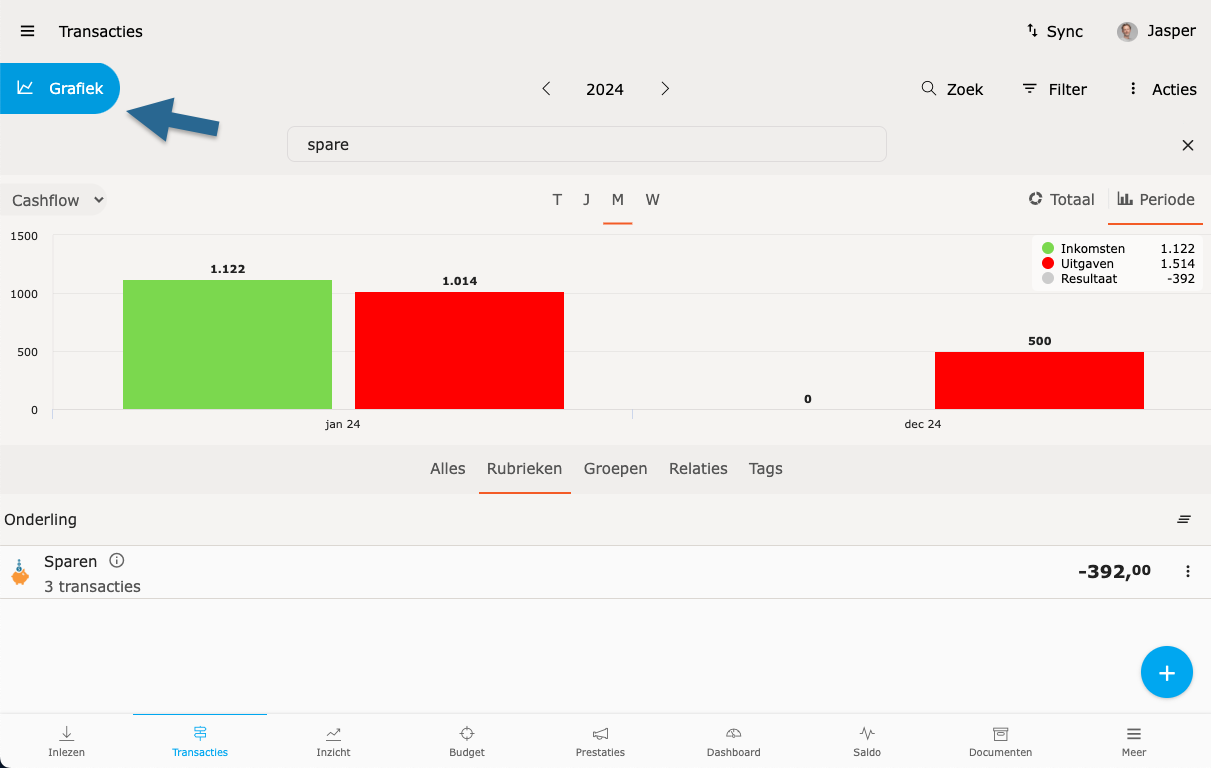
Task: Click the green 1.122 income bar
Action: (x=227, y=344)
